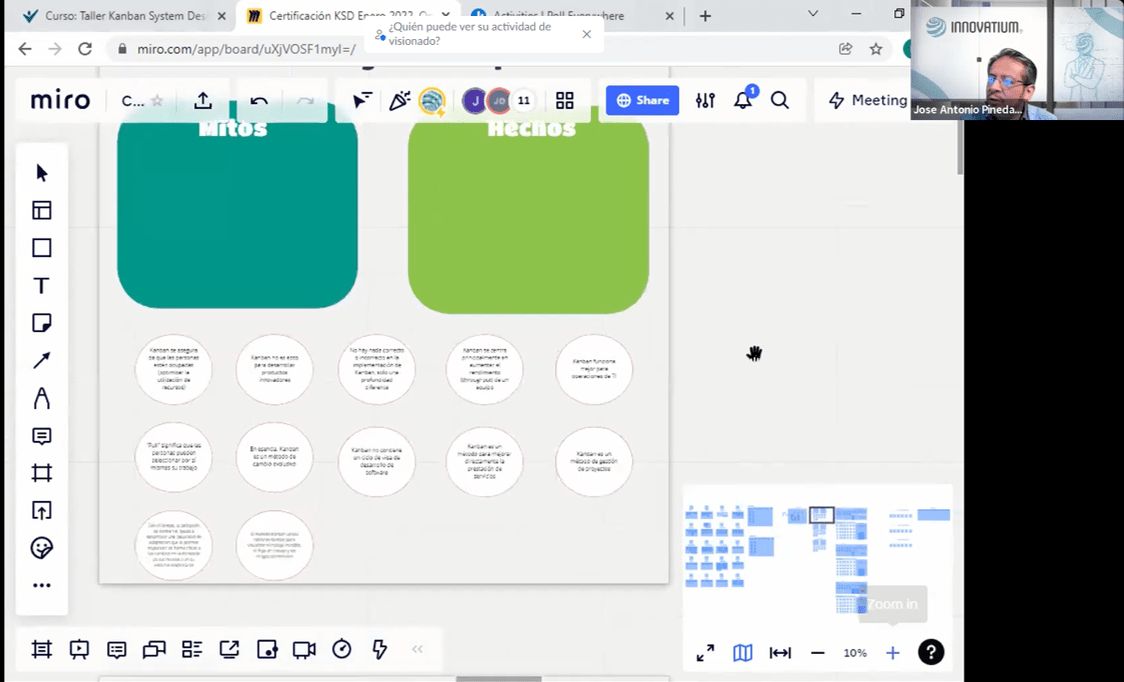Toggle the minimap view
Viewport: 1124px width, 682px height.
(742, 653)
